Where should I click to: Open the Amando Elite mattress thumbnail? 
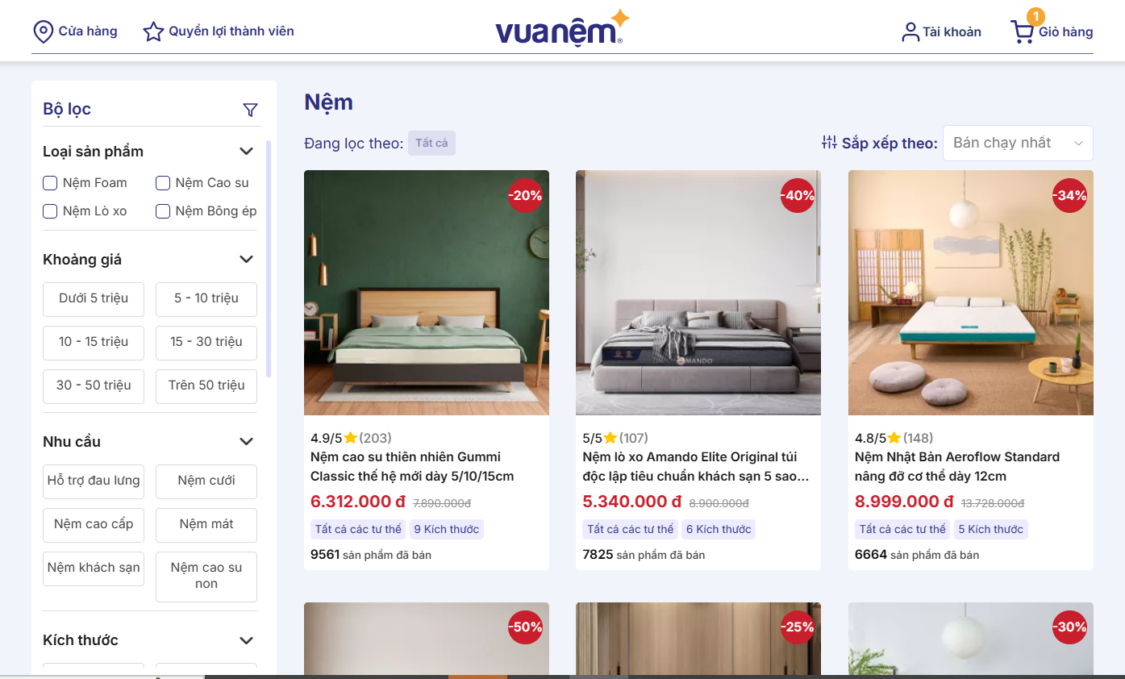(x=698, y=292)
